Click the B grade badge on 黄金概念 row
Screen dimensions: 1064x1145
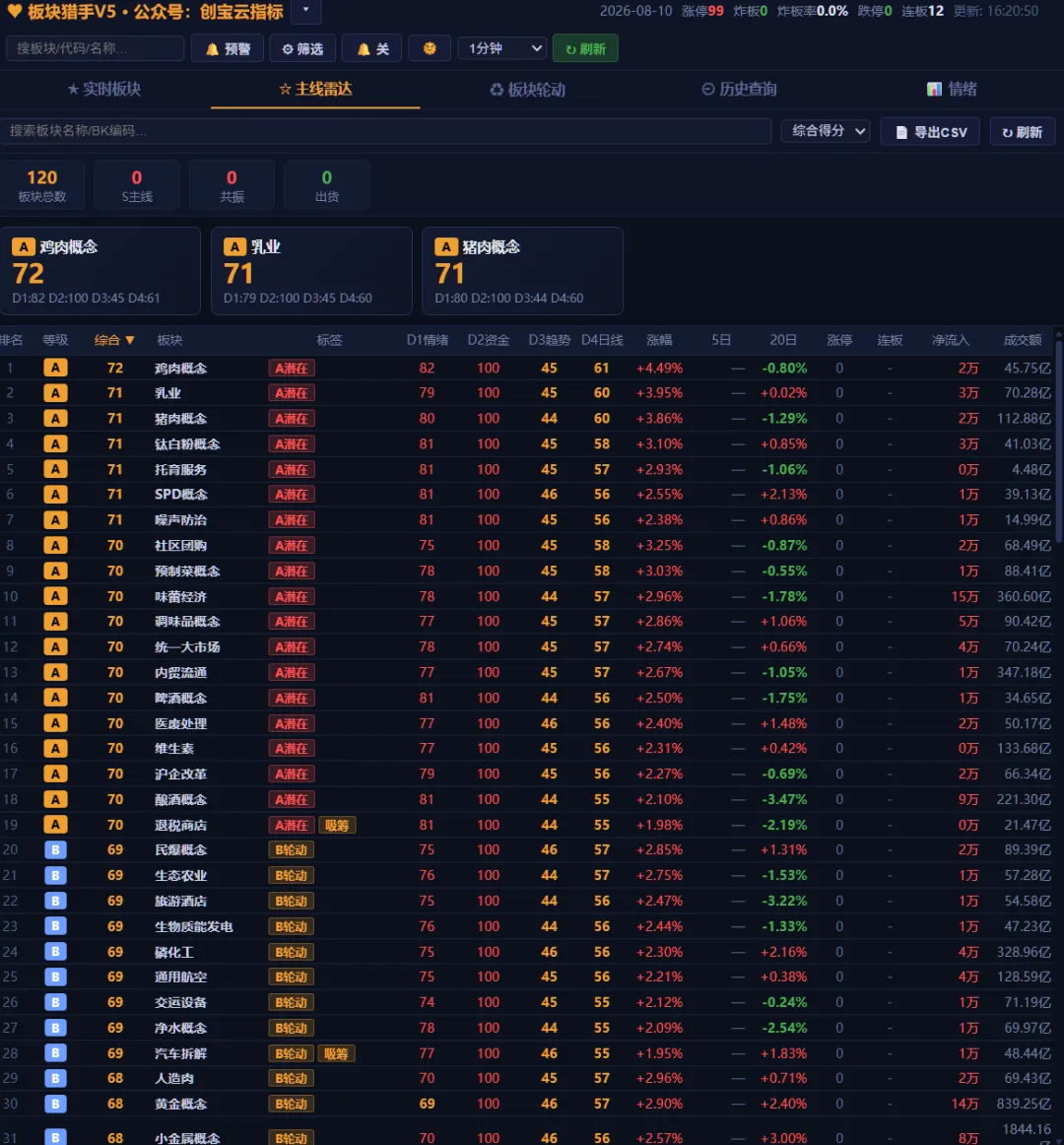[55, 1104]
